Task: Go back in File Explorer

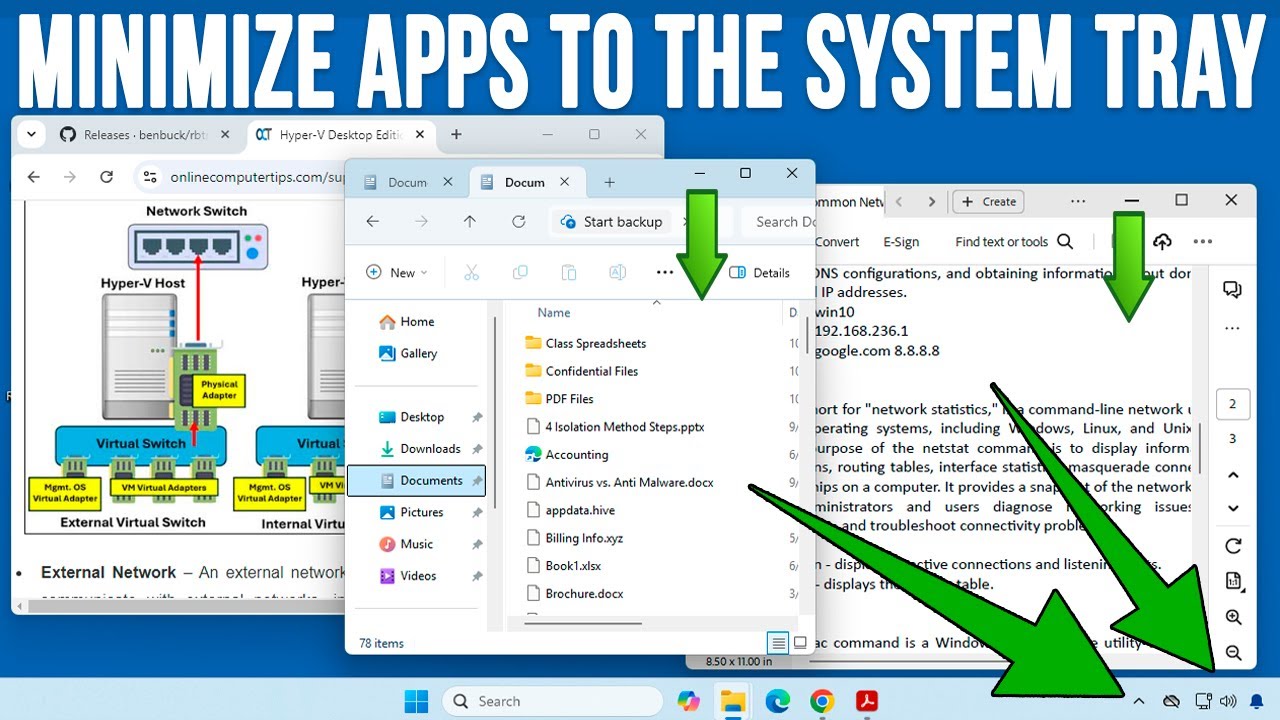Action: click(x=372, y=222)
